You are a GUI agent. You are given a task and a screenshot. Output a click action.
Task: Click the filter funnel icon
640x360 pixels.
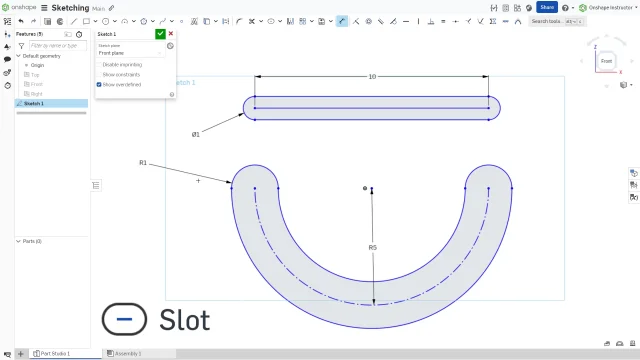(x=21, y=46)
